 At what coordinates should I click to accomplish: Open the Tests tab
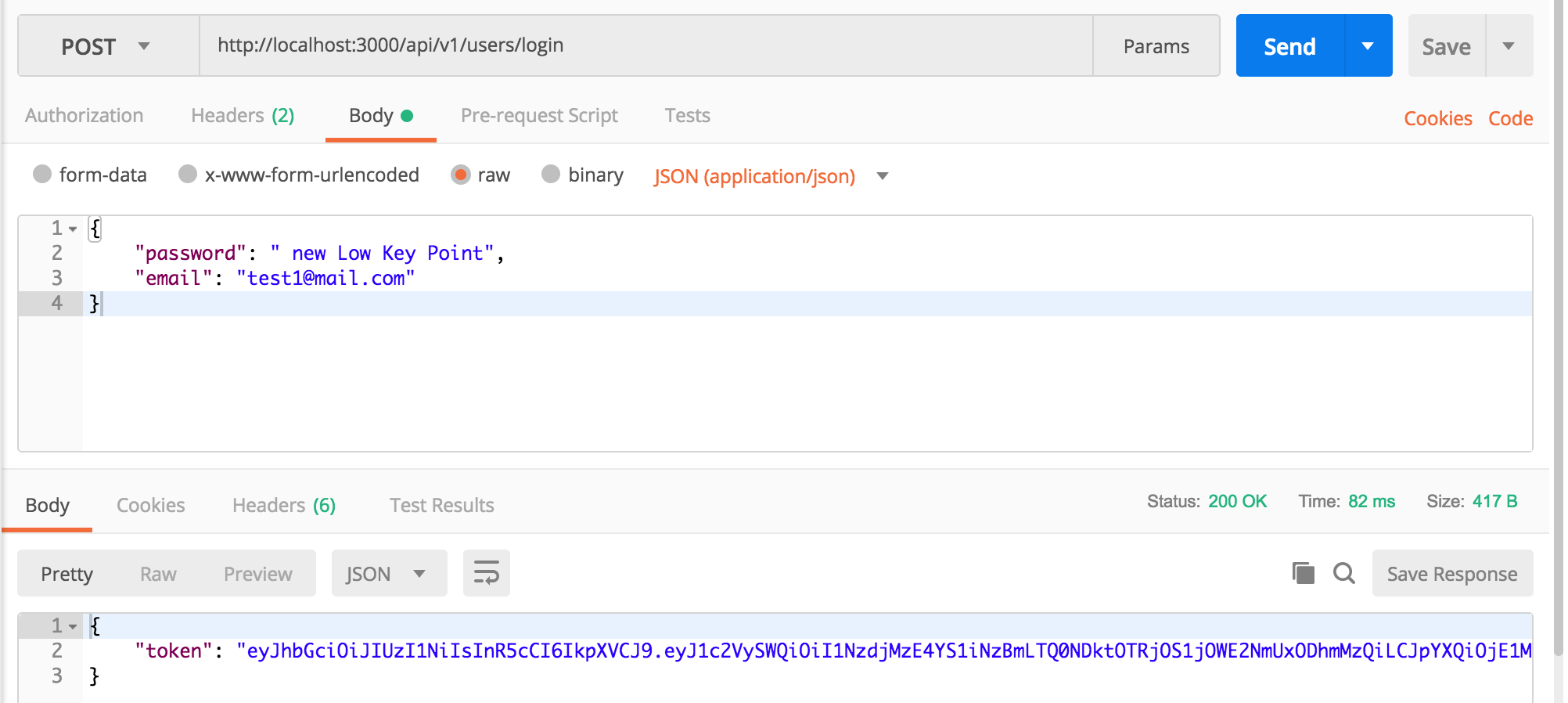coord(687,115)
